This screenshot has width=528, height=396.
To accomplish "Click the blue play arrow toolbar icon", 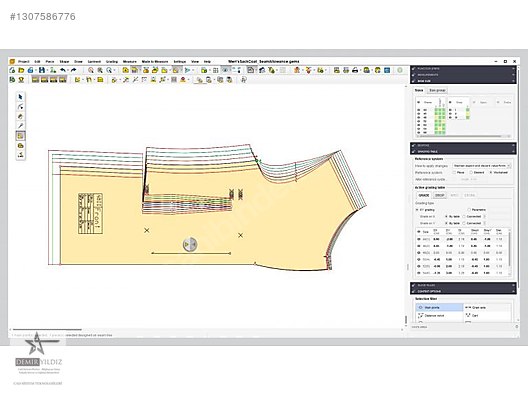I will tap(187, 70).
